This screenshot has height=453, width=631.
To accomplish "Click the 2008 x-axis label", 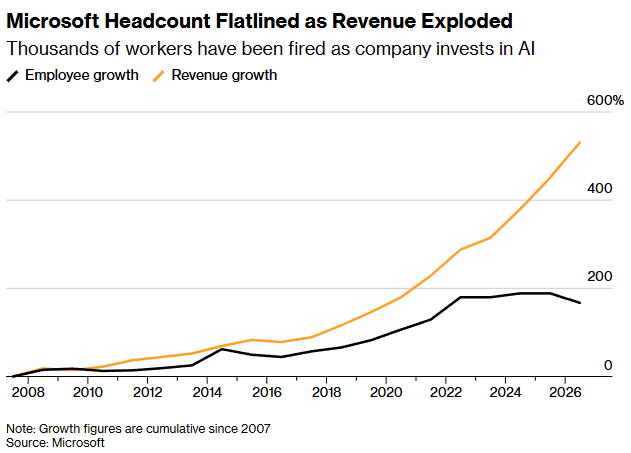I will coord(28,392).
